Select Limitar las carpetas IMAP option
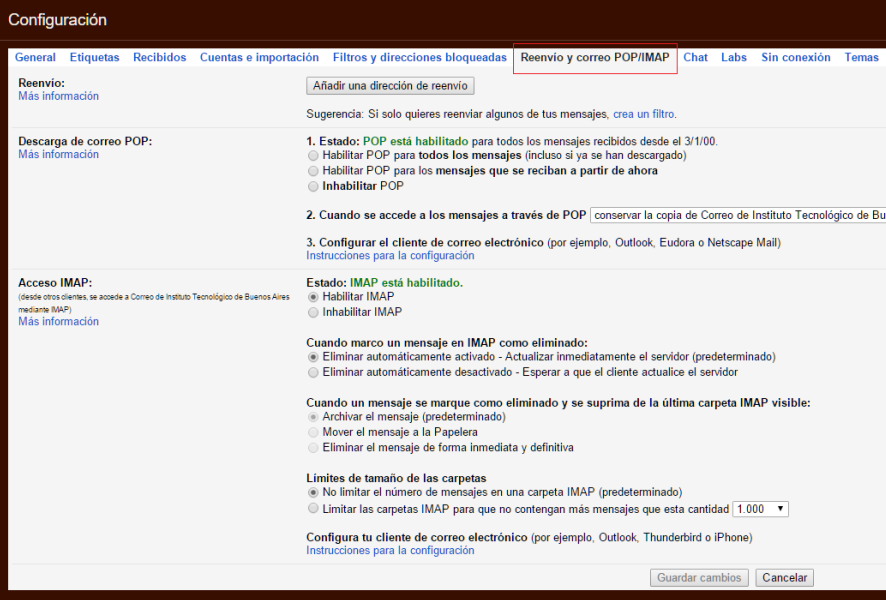 coord(314,509)
